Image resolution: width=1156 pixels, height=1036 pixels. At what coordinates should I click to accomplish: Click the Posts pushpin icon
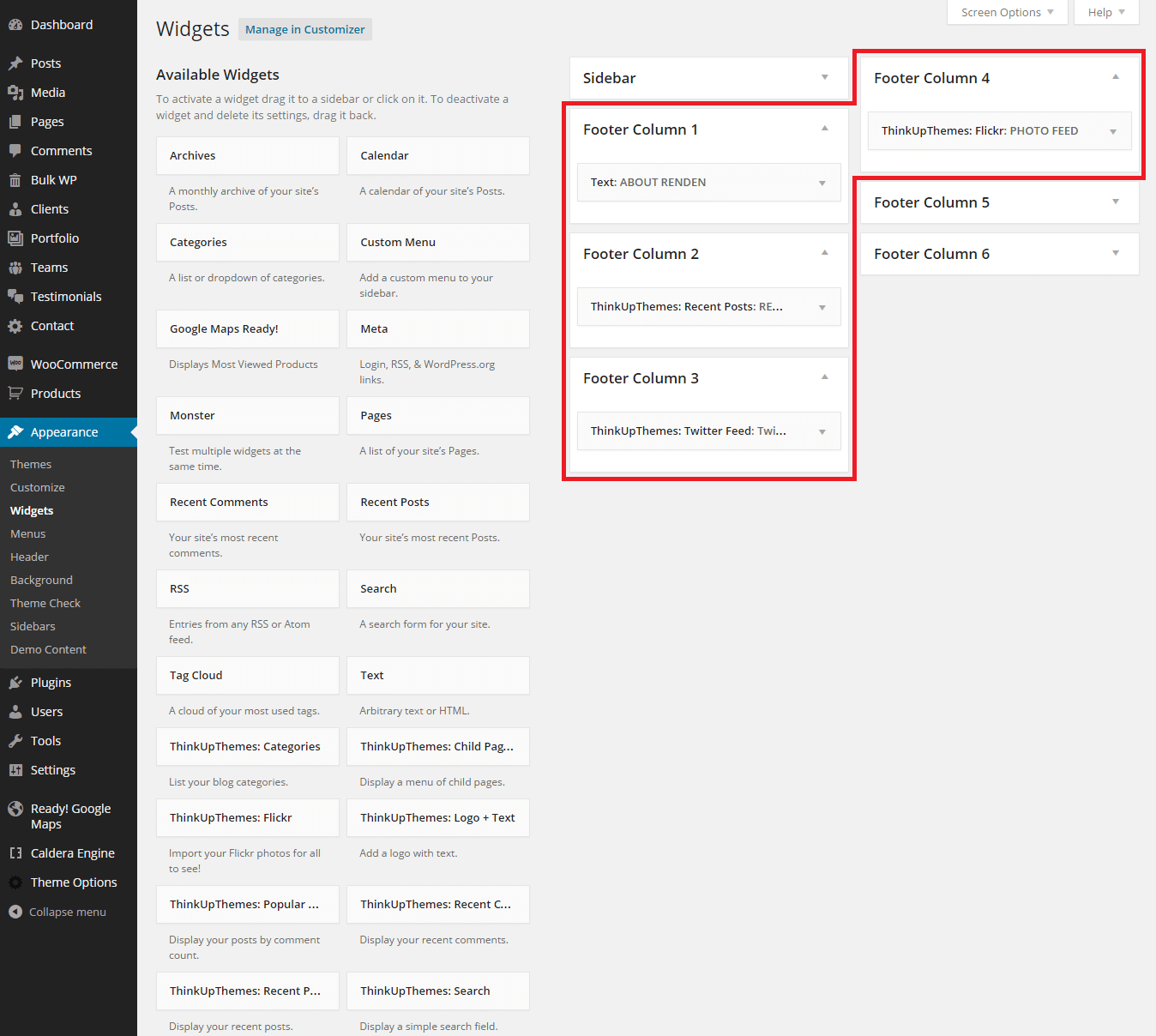coord(15,63)
